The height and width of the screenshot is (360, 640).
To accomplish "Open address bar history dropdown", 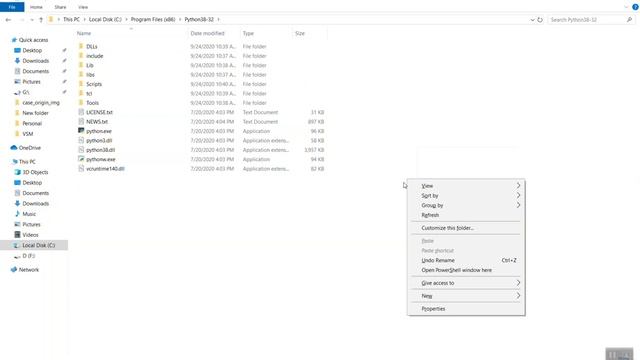I will (x=532, y=20).
